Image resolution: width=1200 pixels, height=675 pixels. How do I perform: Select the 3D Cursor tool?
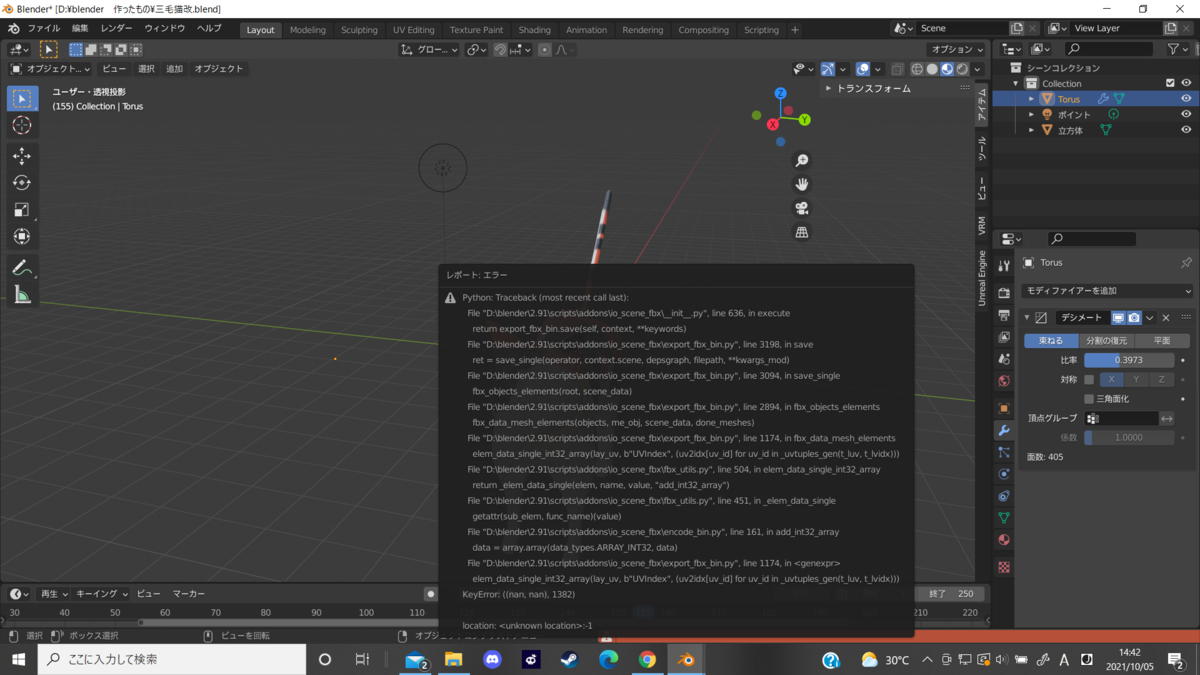[x=22, y=125]
